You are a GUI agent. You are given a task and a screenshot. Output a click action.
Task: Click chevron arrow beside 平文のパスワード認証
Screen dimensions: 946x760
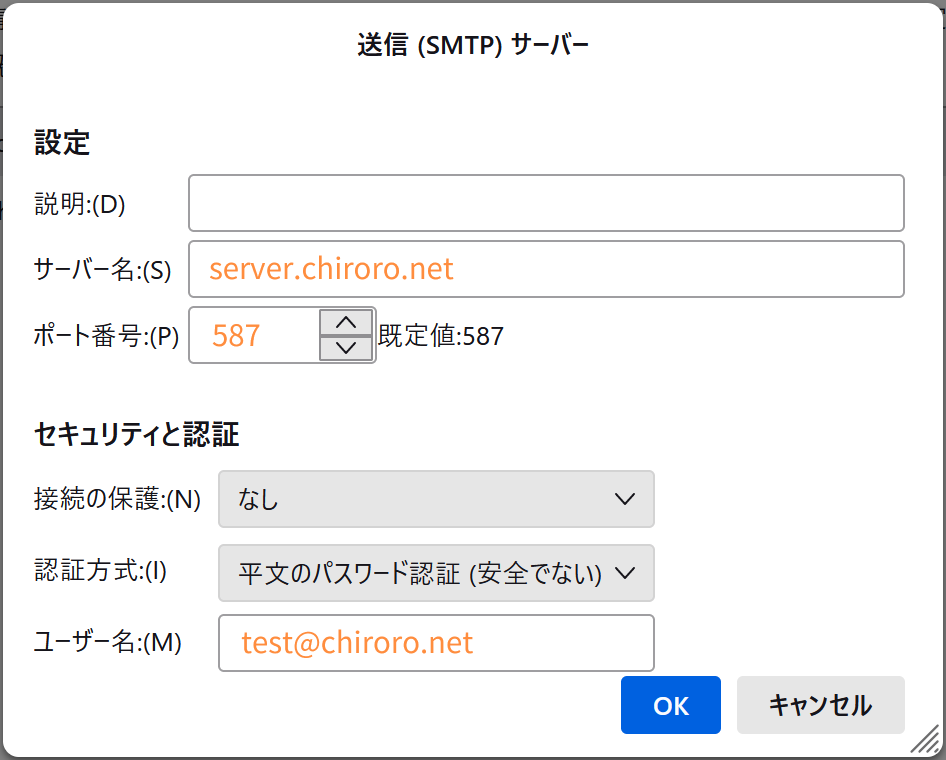point(624,573)
